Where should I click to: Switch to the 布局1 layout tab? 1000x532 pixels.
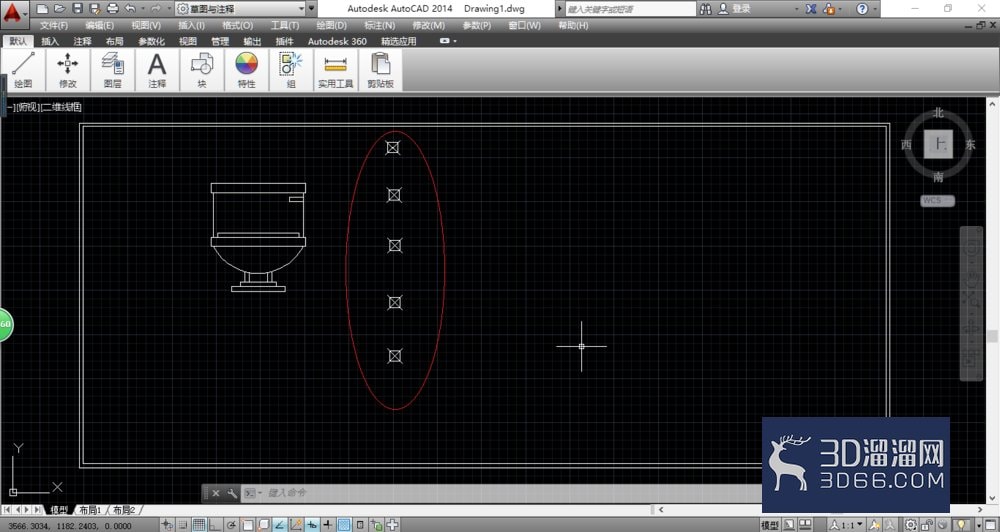(91, 510)
